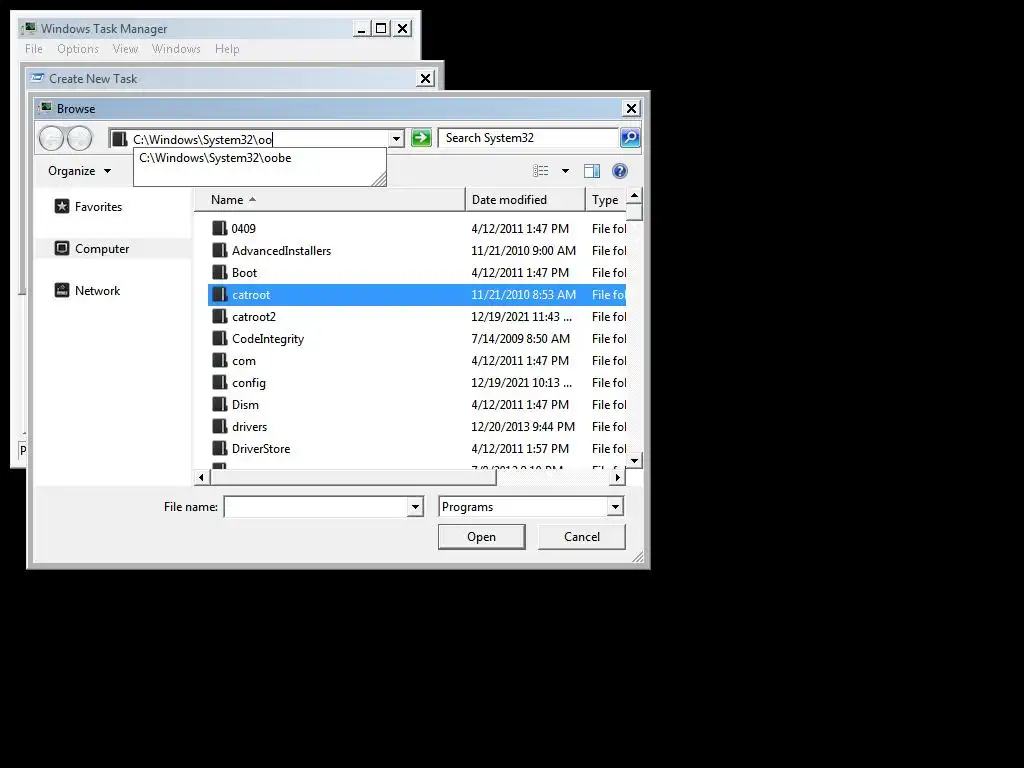The height and width of the screenshot is (768, 1024).
Task: Sort by the Type column header
Action: (605, 200)
